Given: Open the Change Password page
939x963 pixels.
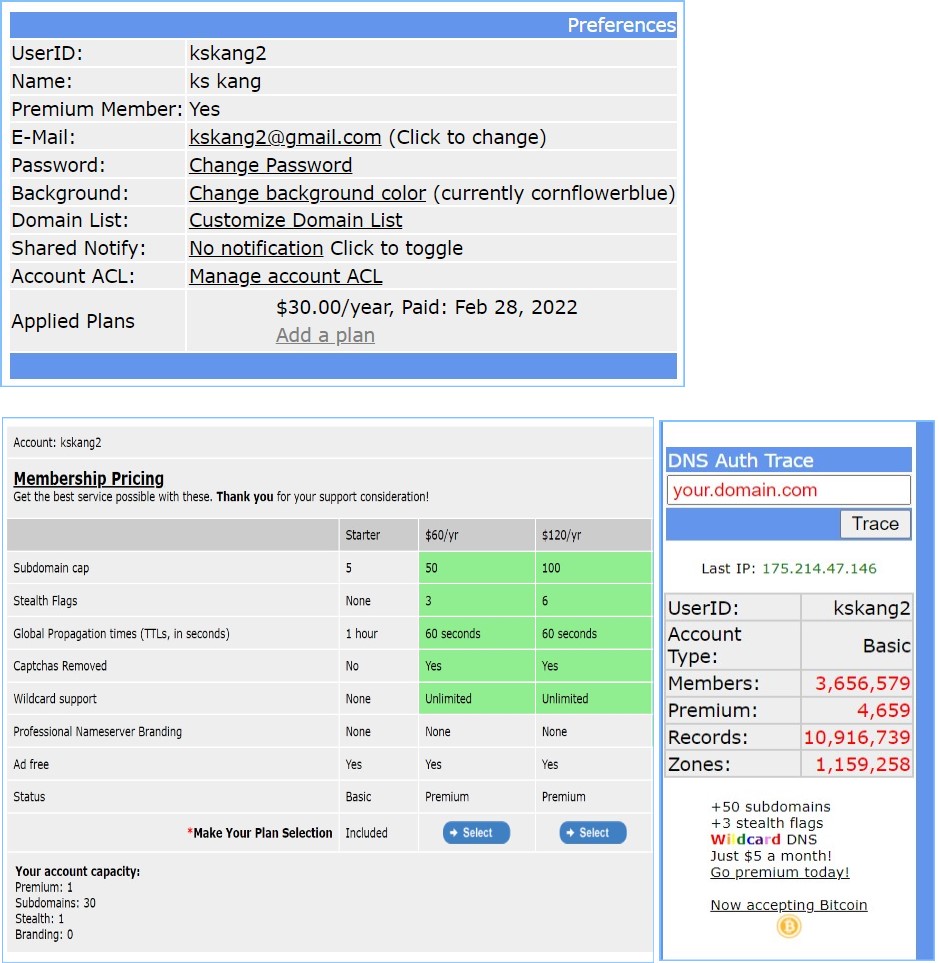Looking at the screenshot, I should pyautogui.click(x=270, y=165).
